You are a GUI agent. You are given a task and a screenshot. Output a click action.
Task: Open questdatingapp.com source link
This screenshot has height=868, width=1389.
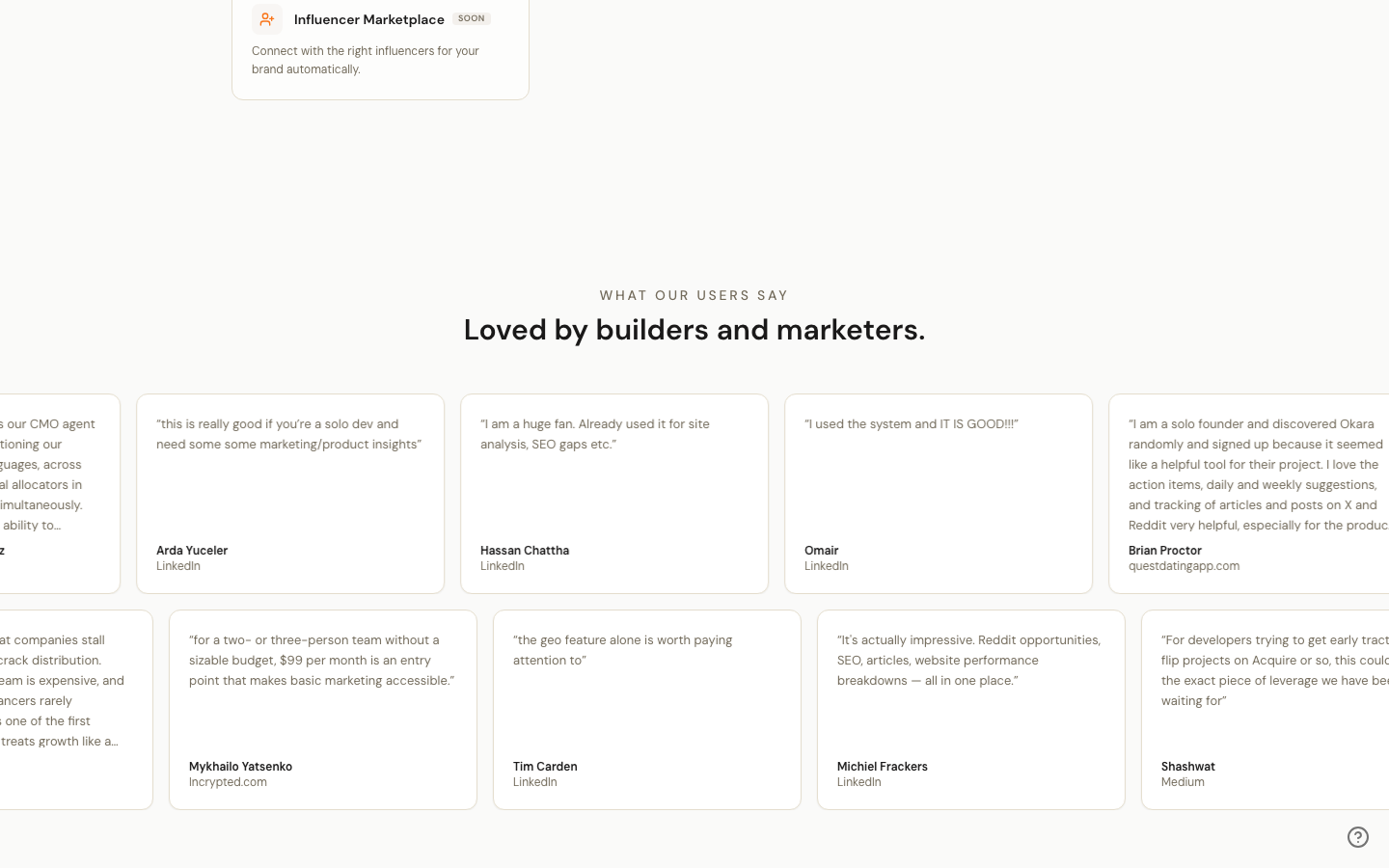(x=1185, y=566)
